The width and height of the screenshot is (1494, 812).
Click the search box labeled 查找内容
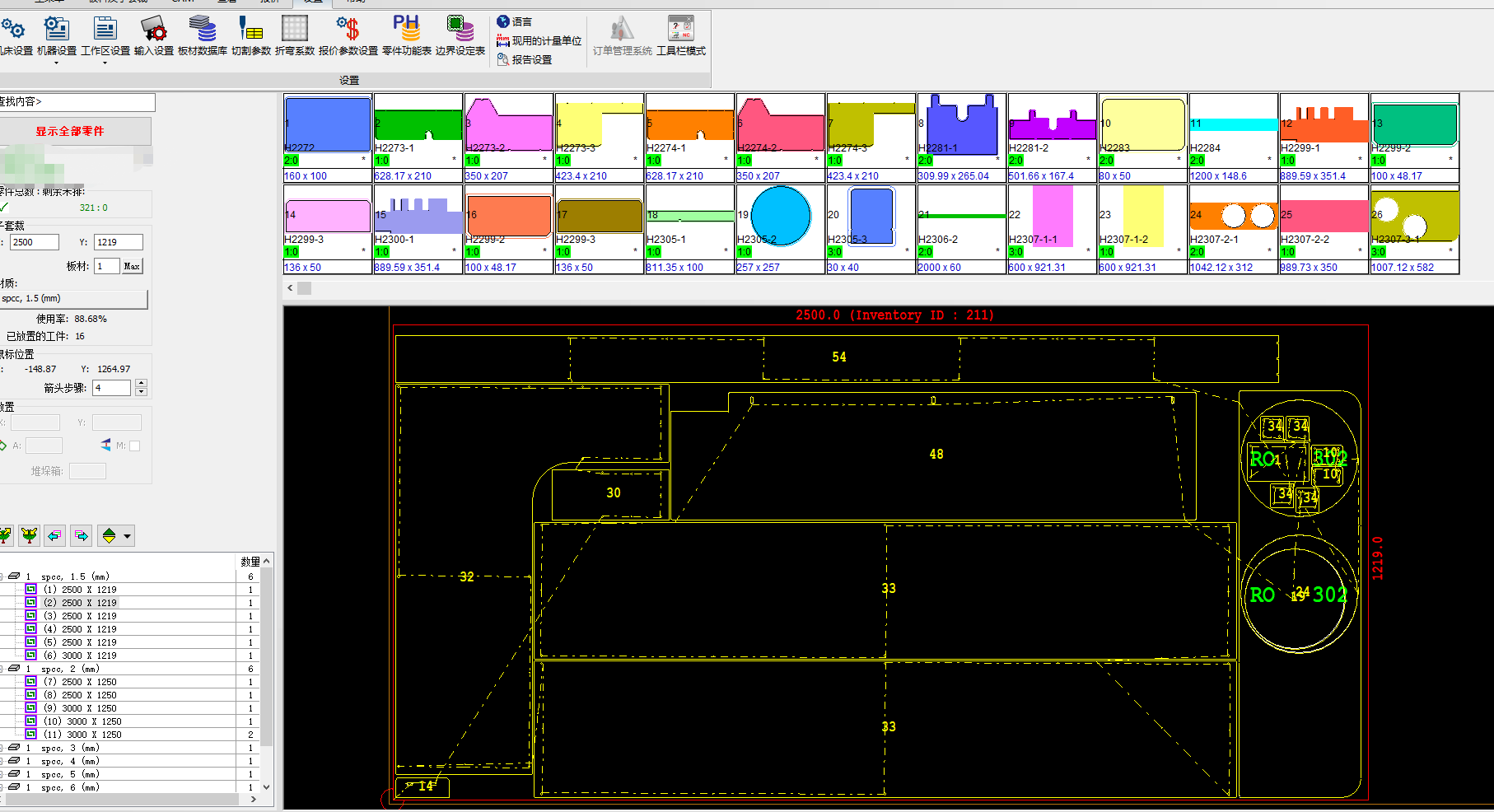pyautogui.click(x=77, y=102)
